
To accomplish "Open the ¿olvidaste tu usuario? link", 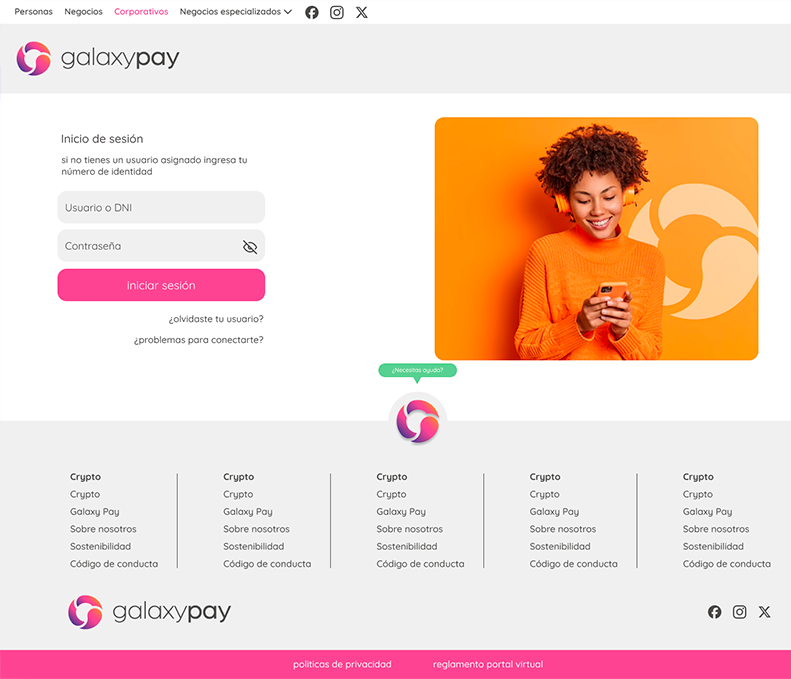I will point(216,319).
